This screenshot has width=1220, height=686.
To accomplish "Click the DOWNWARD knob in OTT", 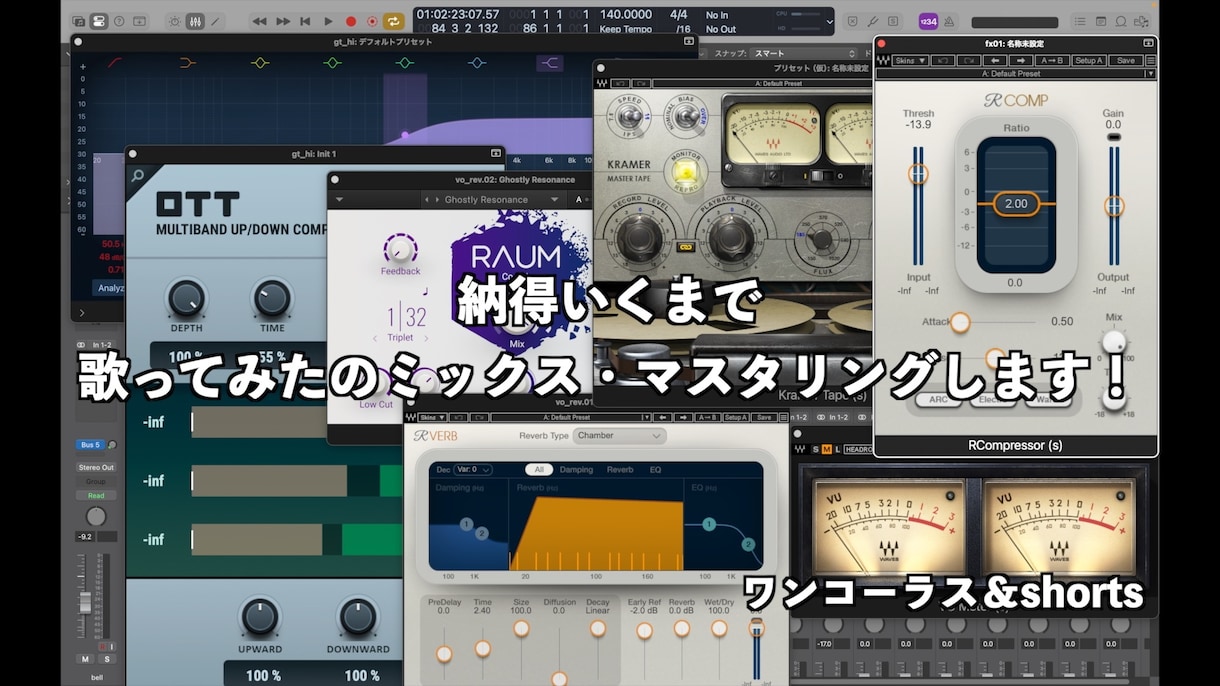I will (x=358, y=618).
